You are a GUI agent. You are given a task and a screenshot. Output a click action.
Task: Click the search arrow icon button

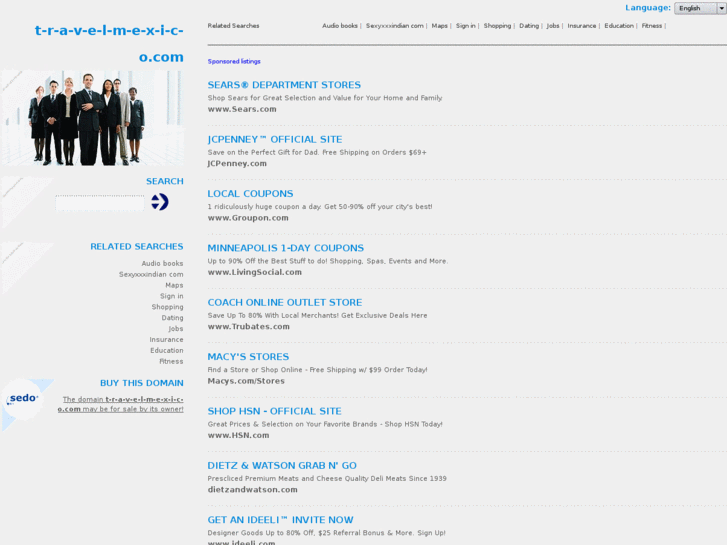click(160, 202)
